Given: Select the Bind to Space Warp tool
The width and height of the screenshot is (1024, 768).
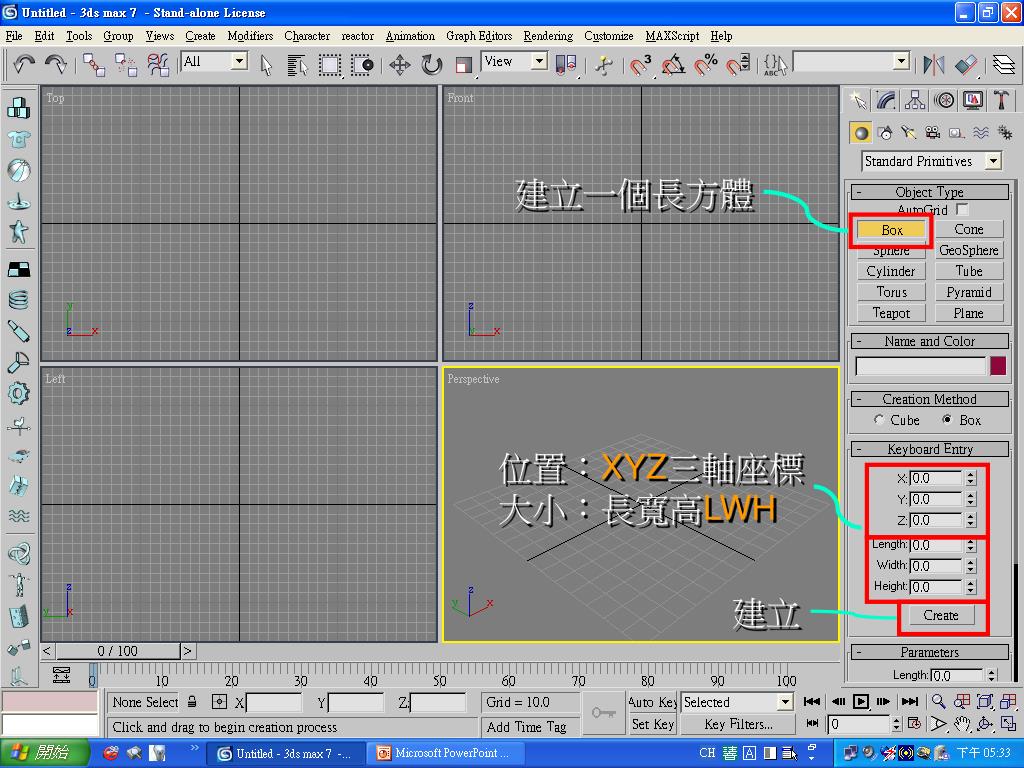Looking at the screenshot, I should tap(158, 64).
